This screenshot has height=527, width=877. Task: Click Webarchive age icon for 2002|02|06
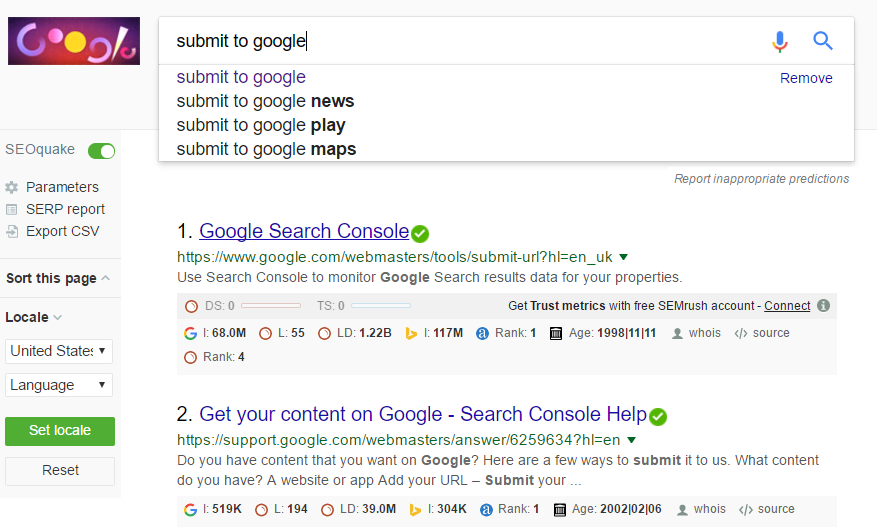559,510
